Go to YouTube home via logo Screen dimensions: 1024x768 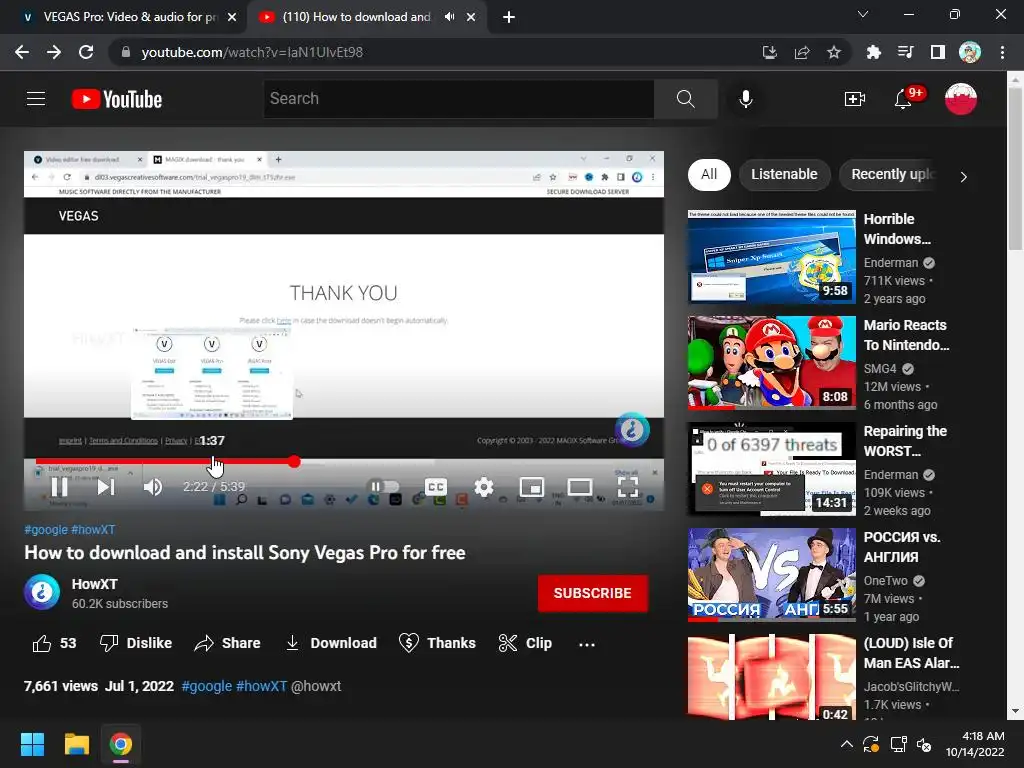[117, 99]
